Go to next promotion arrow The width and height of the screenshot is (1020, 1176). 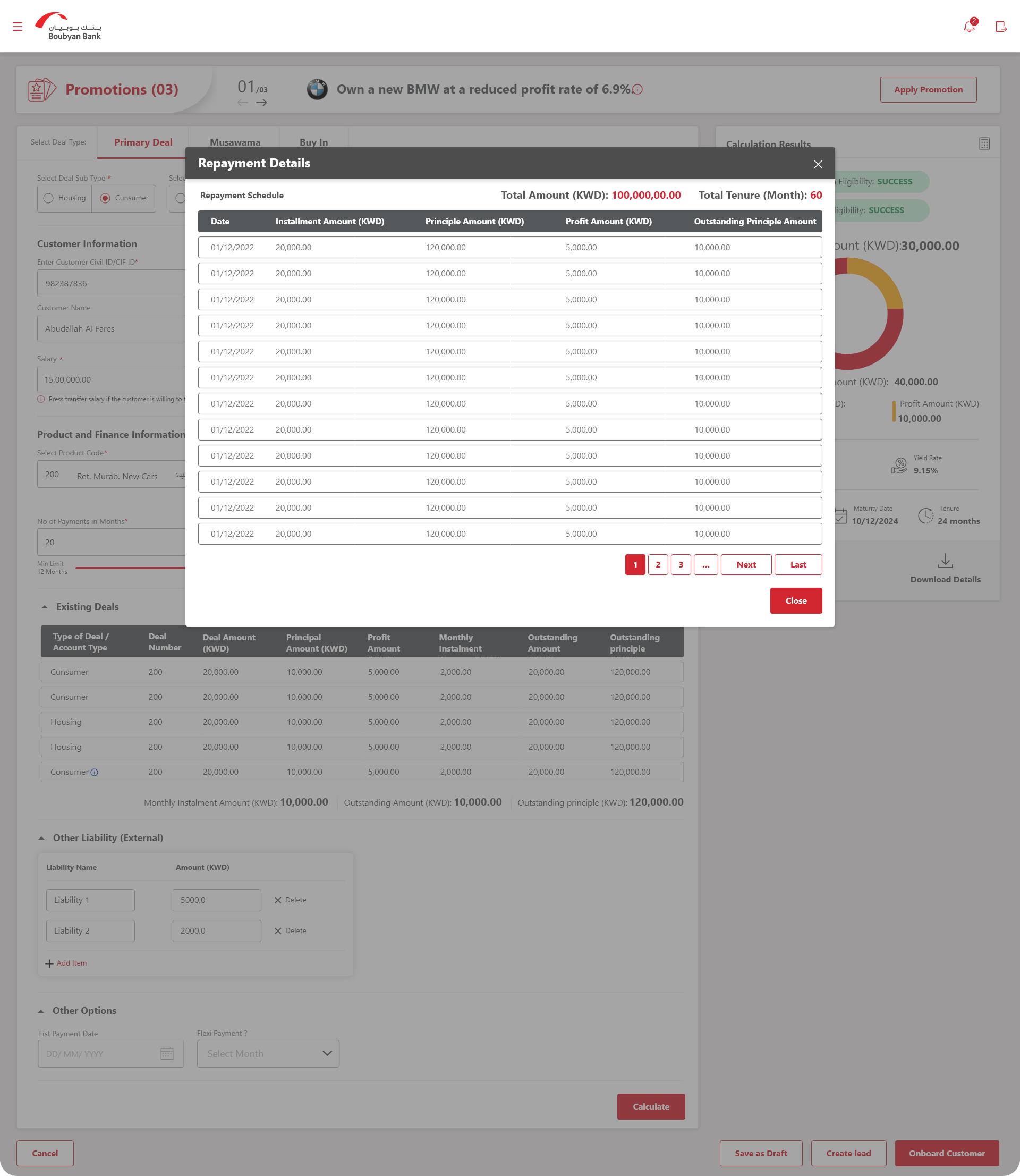pos(261,103)
